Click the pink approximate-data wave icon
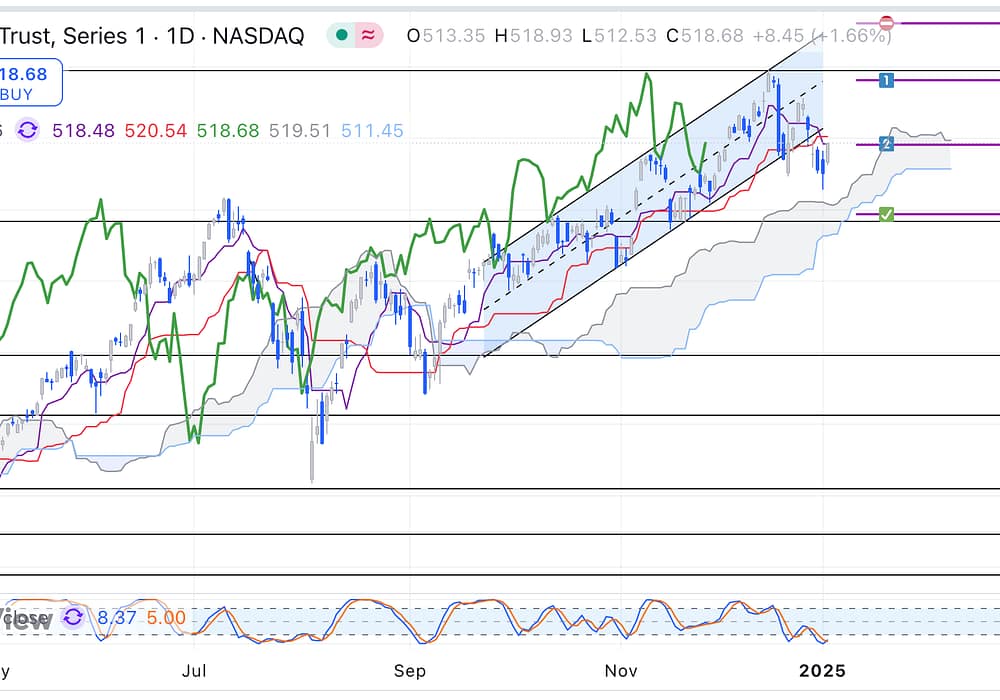 [369, 36]
